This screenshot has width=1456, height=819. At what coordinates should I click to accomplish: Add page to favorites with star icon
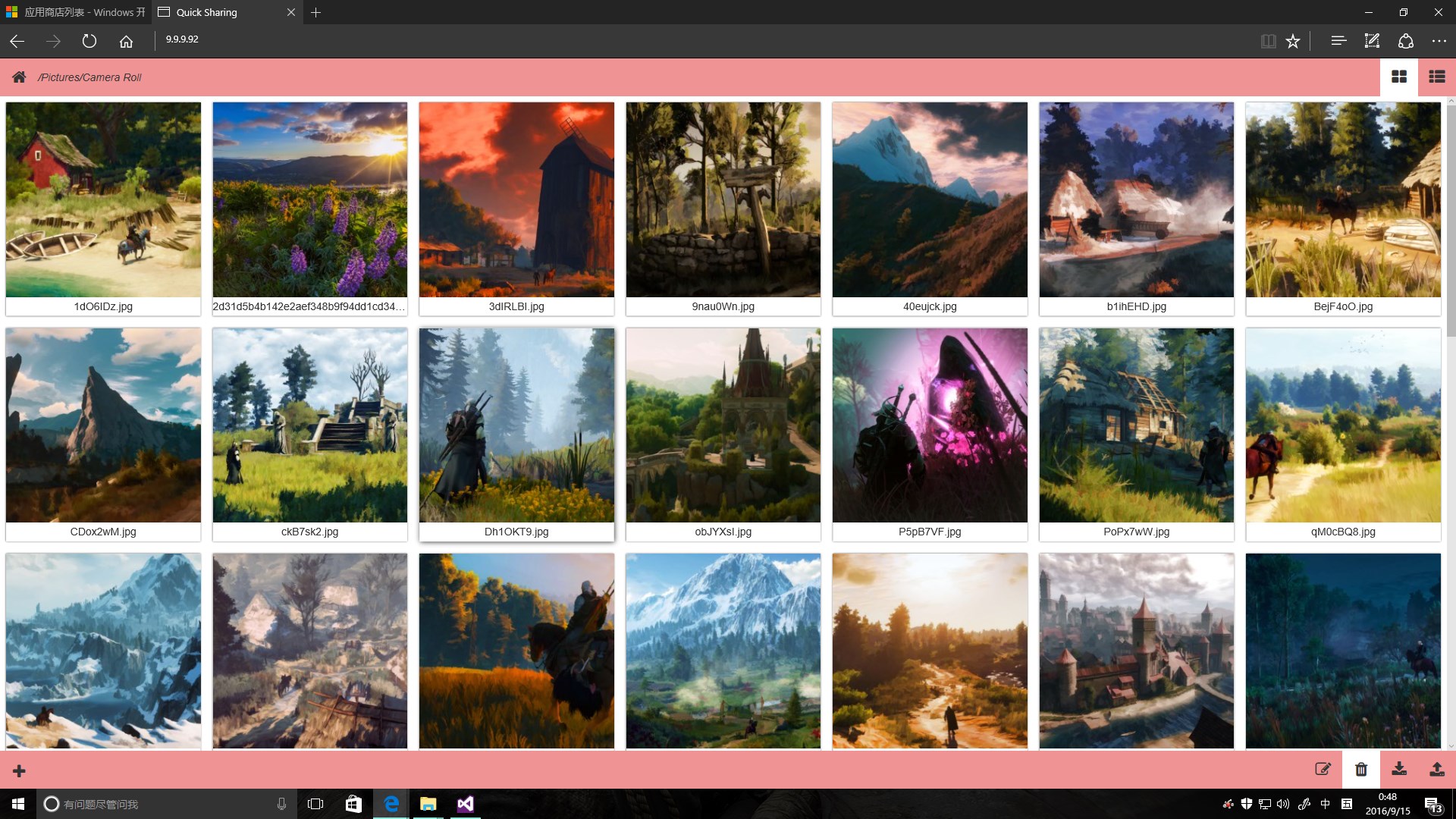1293,41
